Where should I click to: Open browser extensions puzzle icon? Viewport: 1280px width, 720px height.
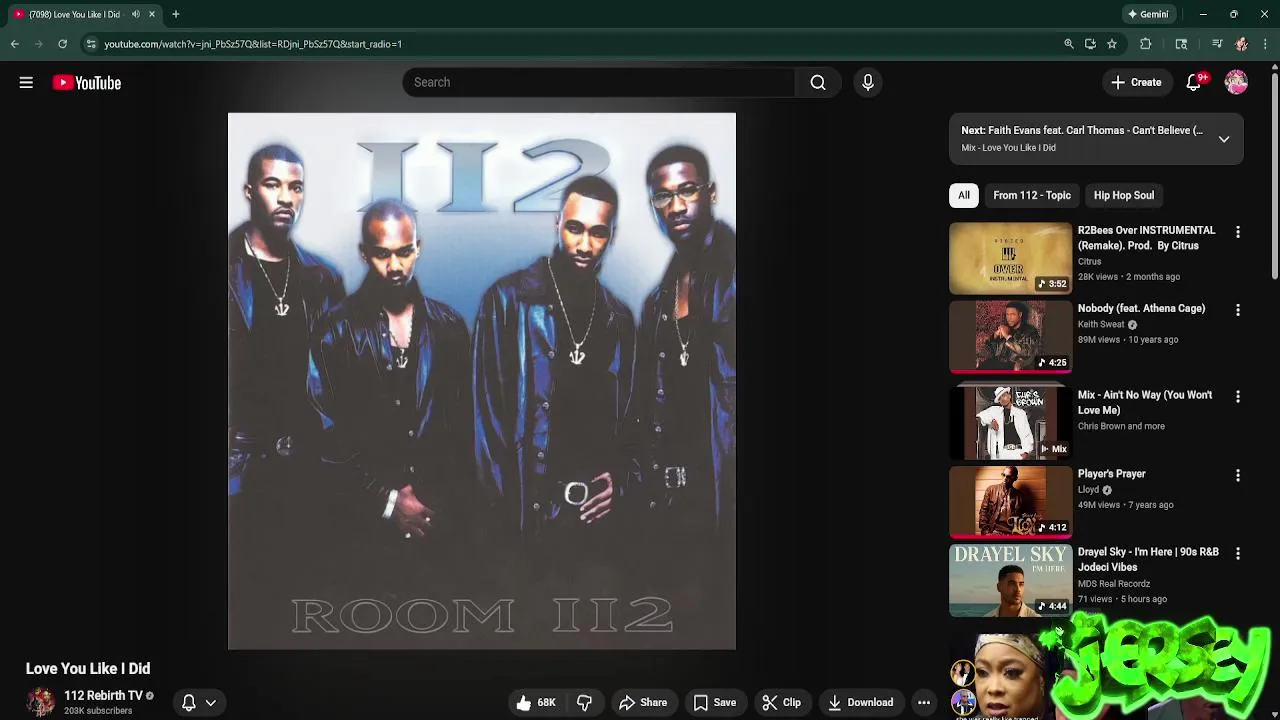click(x=1146, y=44)
